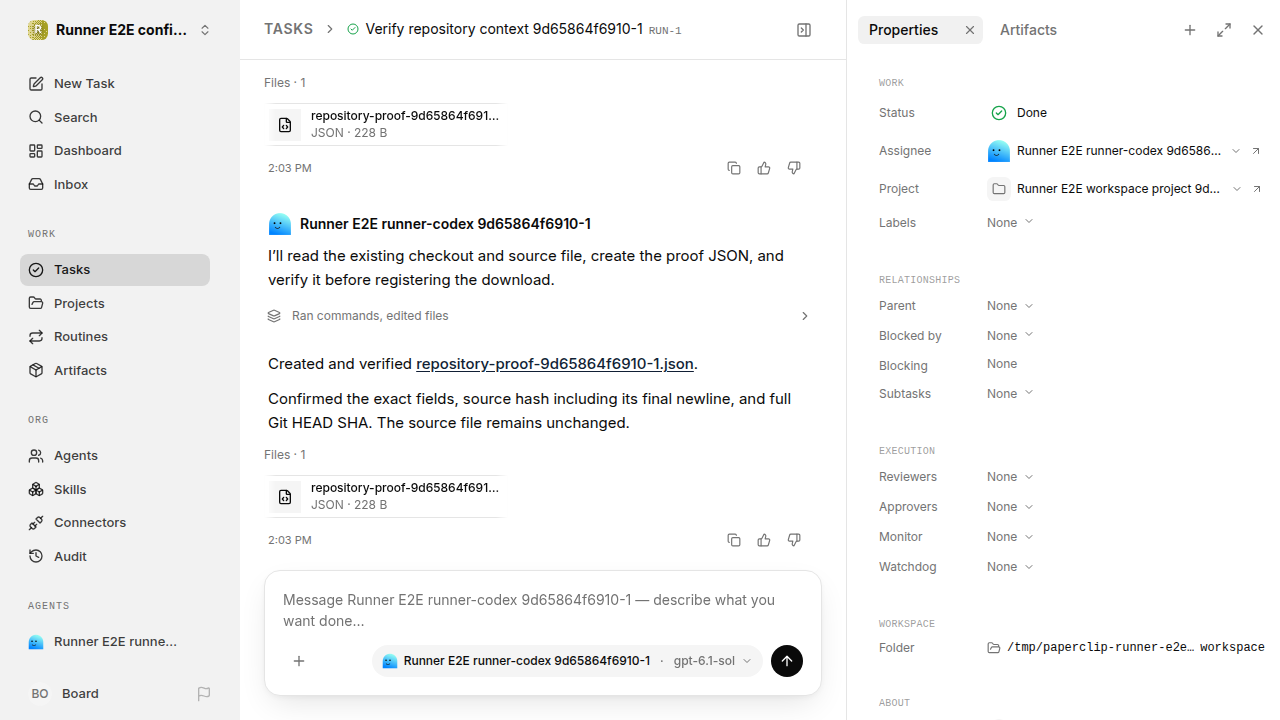Image resolution: width=1280 pixels, height=720 pixels.
Task: Open Search in sidebar
Action: point(115,118)
